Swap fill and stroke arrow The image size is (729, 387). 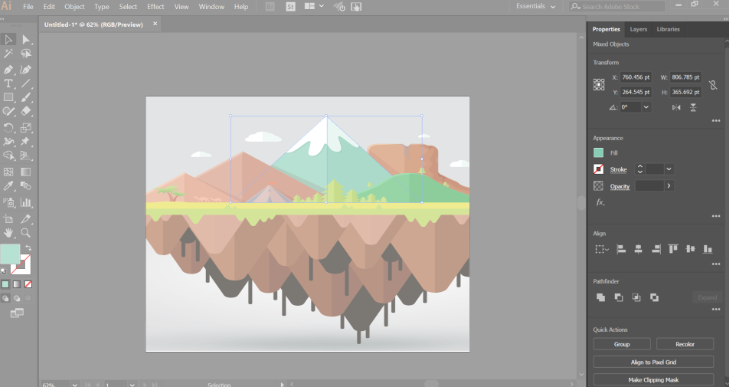[28, 248]
